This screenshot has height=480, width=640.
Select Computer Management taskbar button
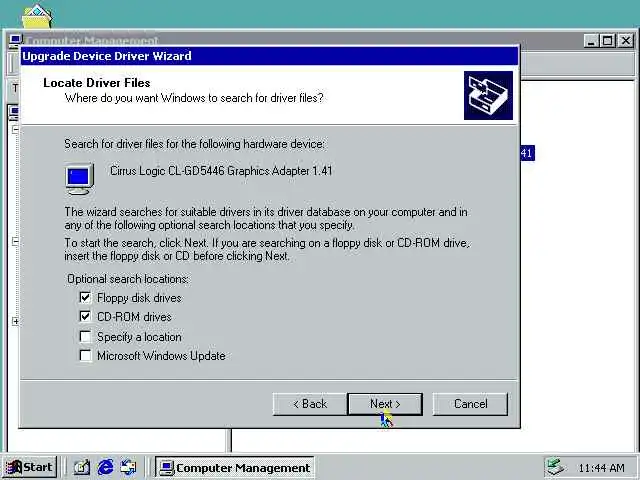pos(234,467)
